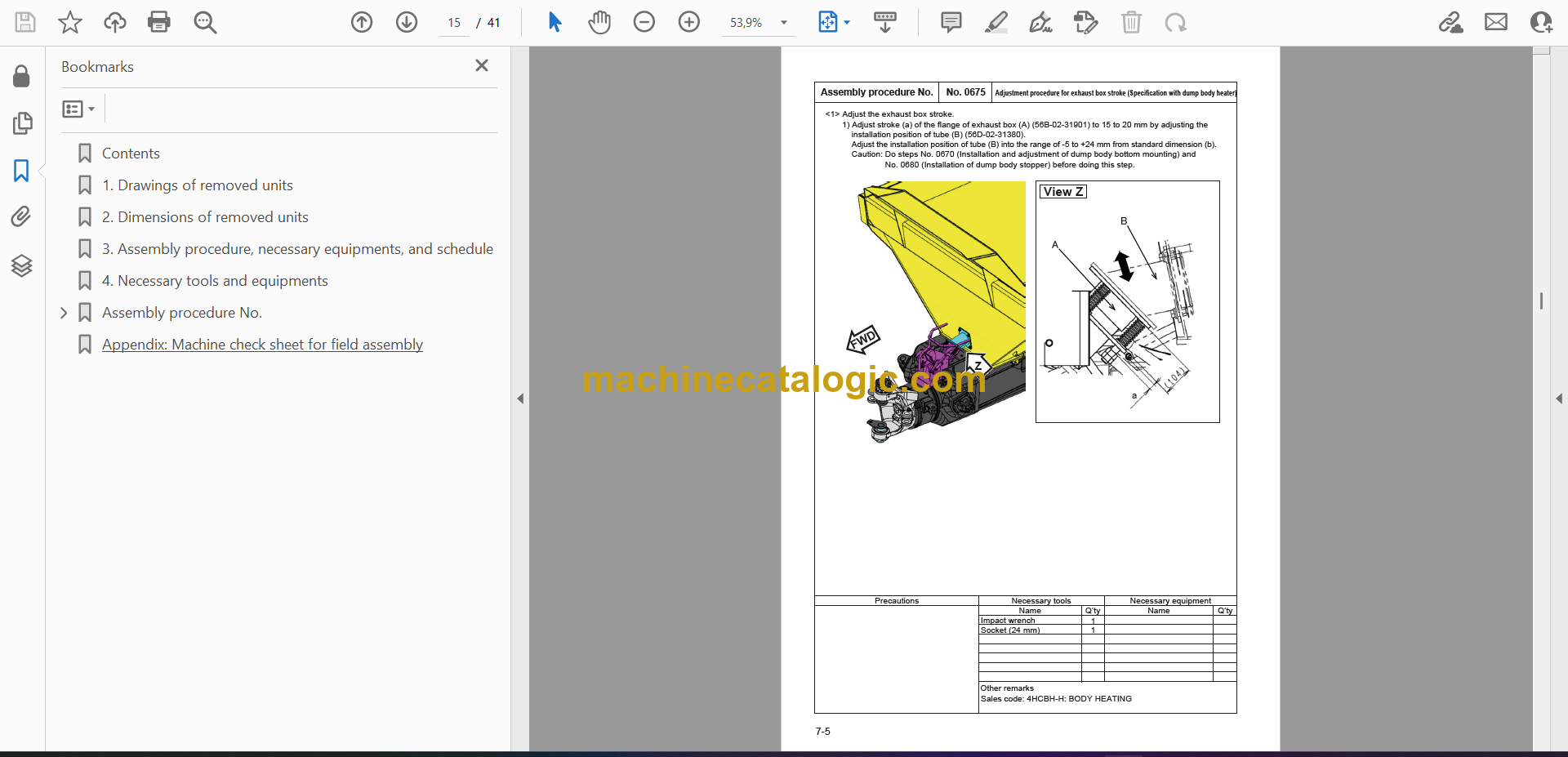Viewport: 1568px width, 757px height.
Task: Open the Layers panel
Action: click(22, 265)
